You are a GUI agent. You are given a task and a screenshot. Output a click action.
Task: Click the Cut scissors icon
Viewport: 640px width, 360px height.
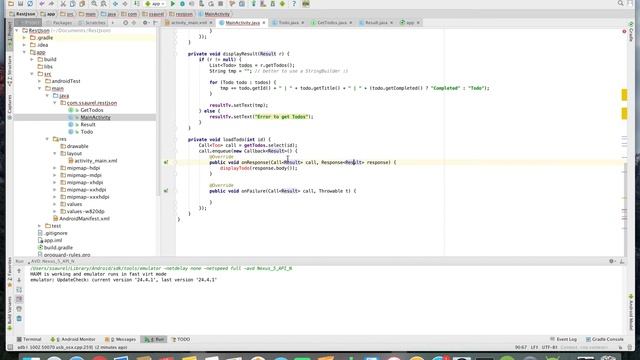click(x=63, y=4)
